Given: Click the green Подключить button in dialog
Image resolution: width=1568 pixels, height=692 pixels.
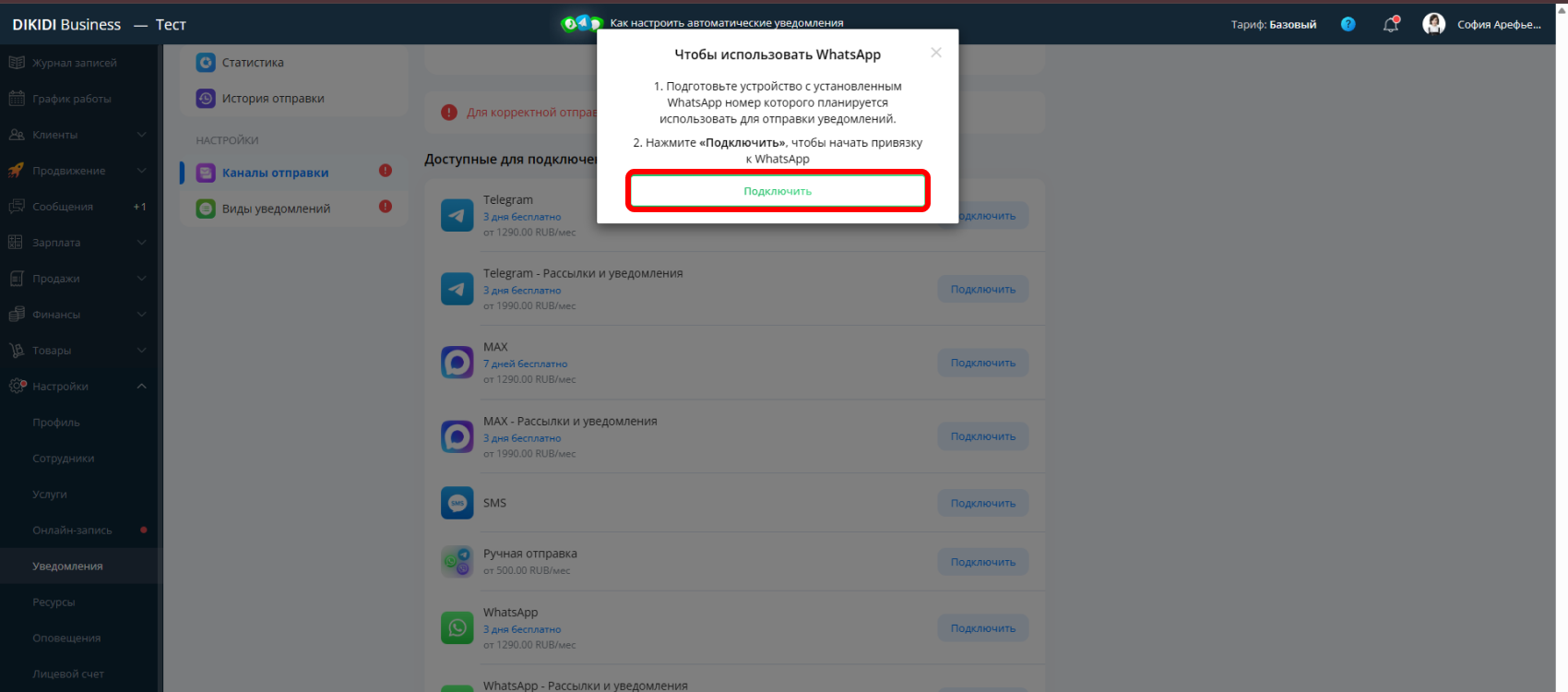Looking at the screenshot, I should pyautogui.click(x=778, y=191).
